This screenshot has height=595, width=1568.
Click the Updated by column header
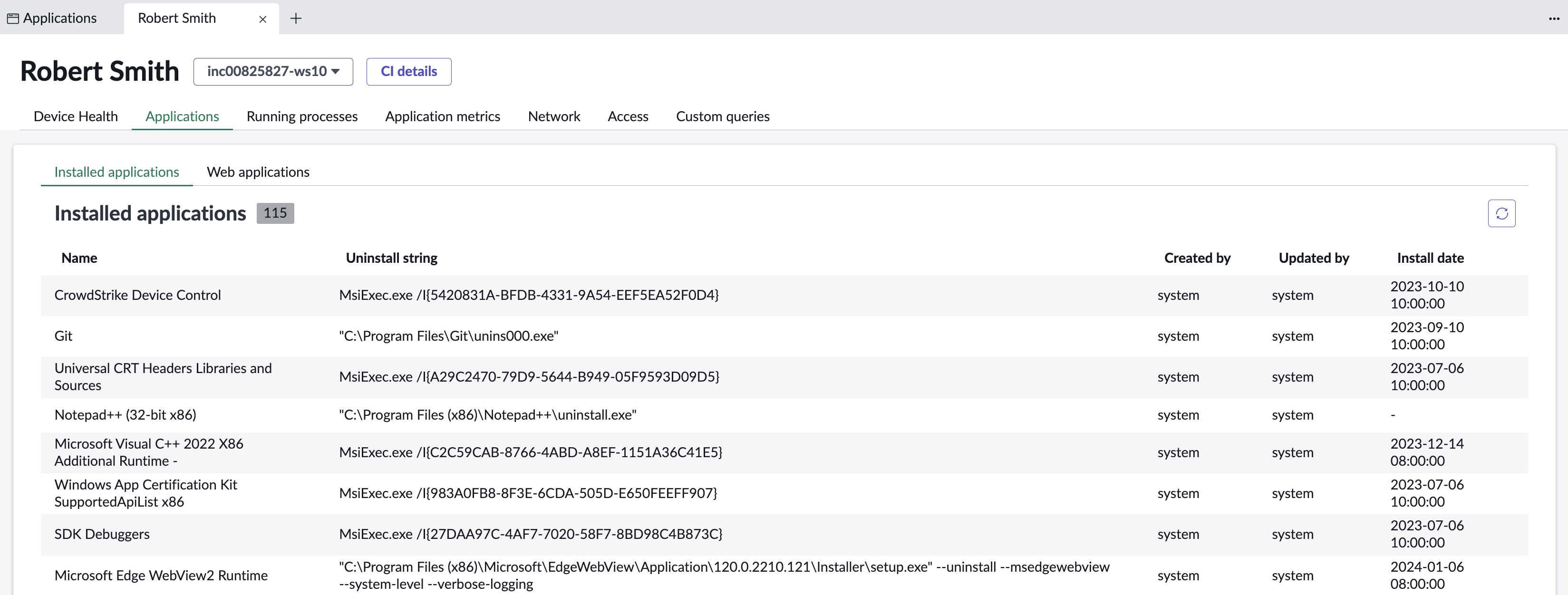tap(1314, 258)
